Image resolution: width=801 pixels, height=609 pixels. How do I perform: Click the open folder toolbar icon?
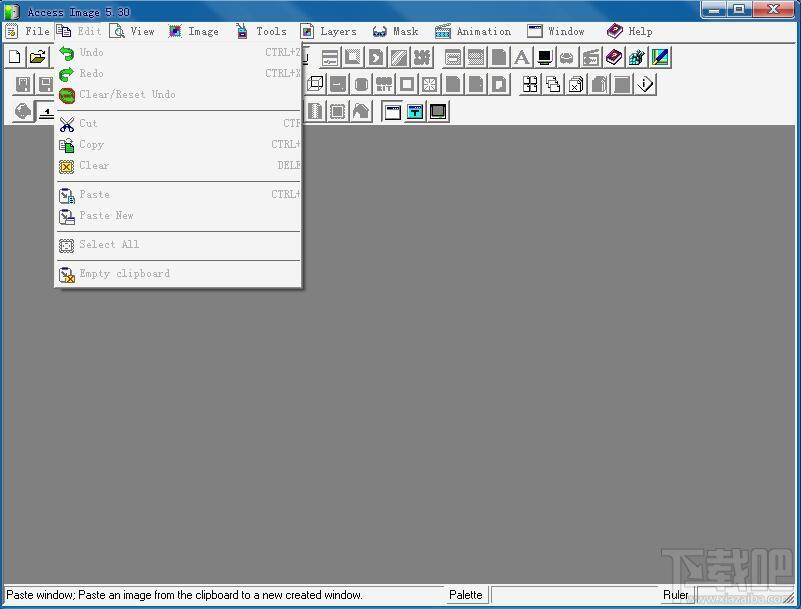37,57
